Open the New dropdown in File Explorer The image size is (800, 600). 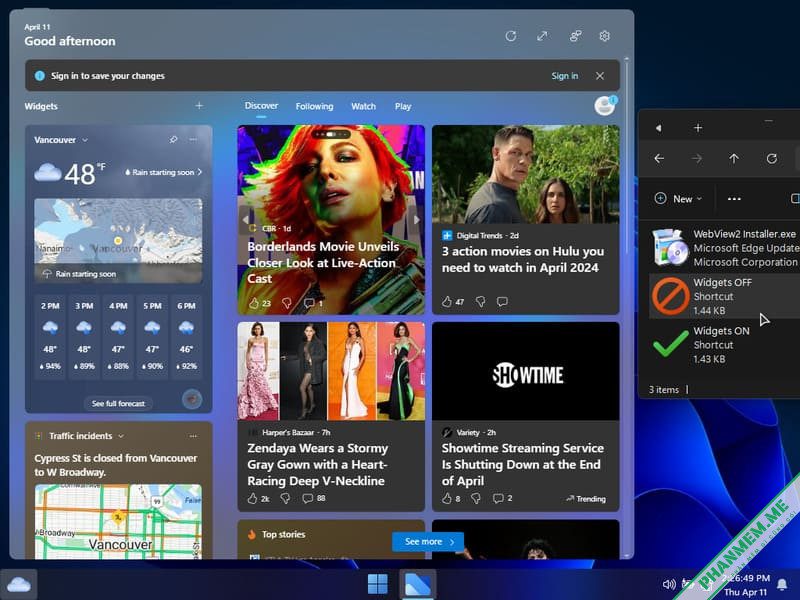click(x=679, y=199)
